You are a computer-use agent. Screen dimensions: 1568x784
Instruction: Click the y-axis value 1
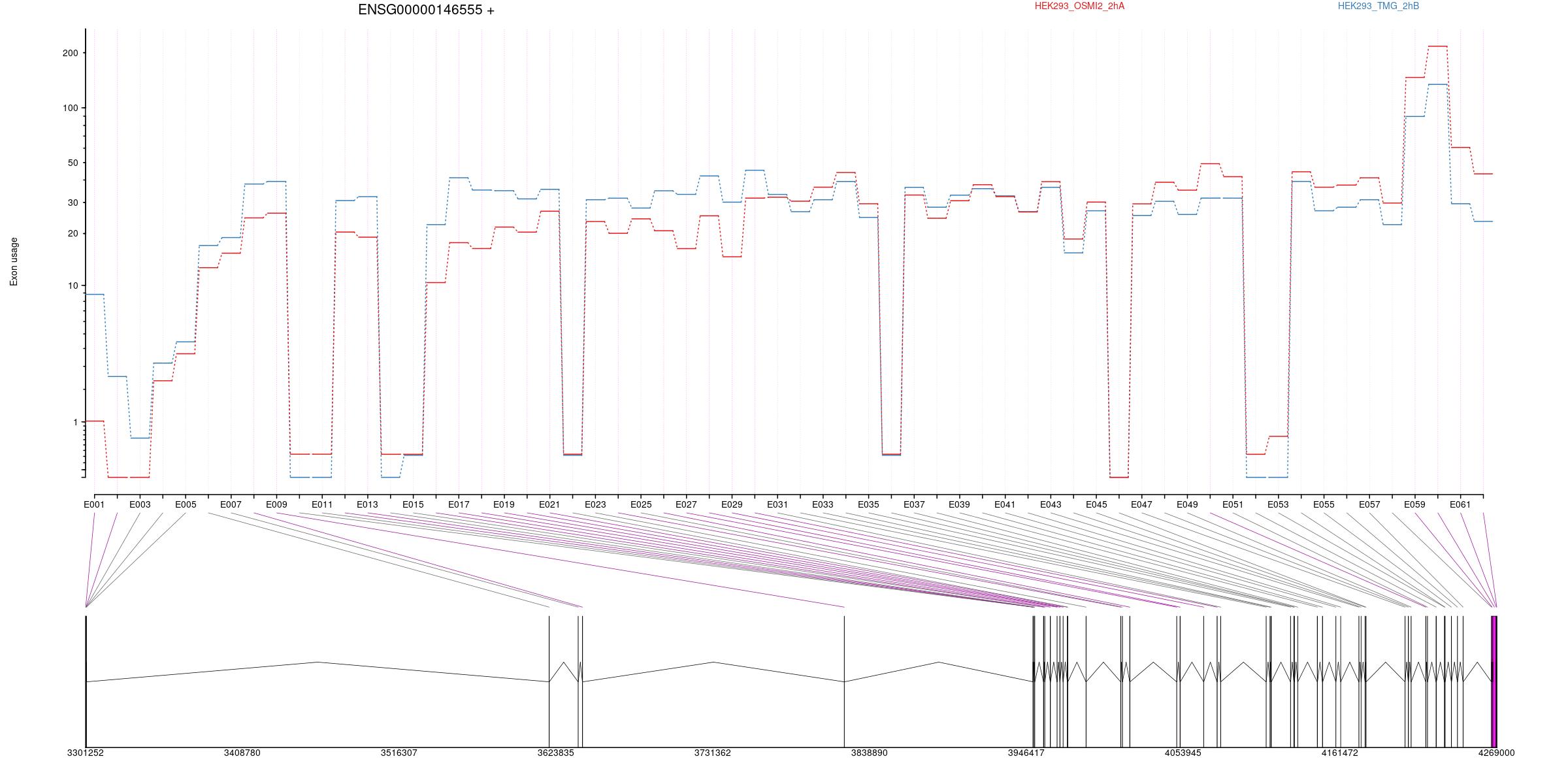[75, 422]
